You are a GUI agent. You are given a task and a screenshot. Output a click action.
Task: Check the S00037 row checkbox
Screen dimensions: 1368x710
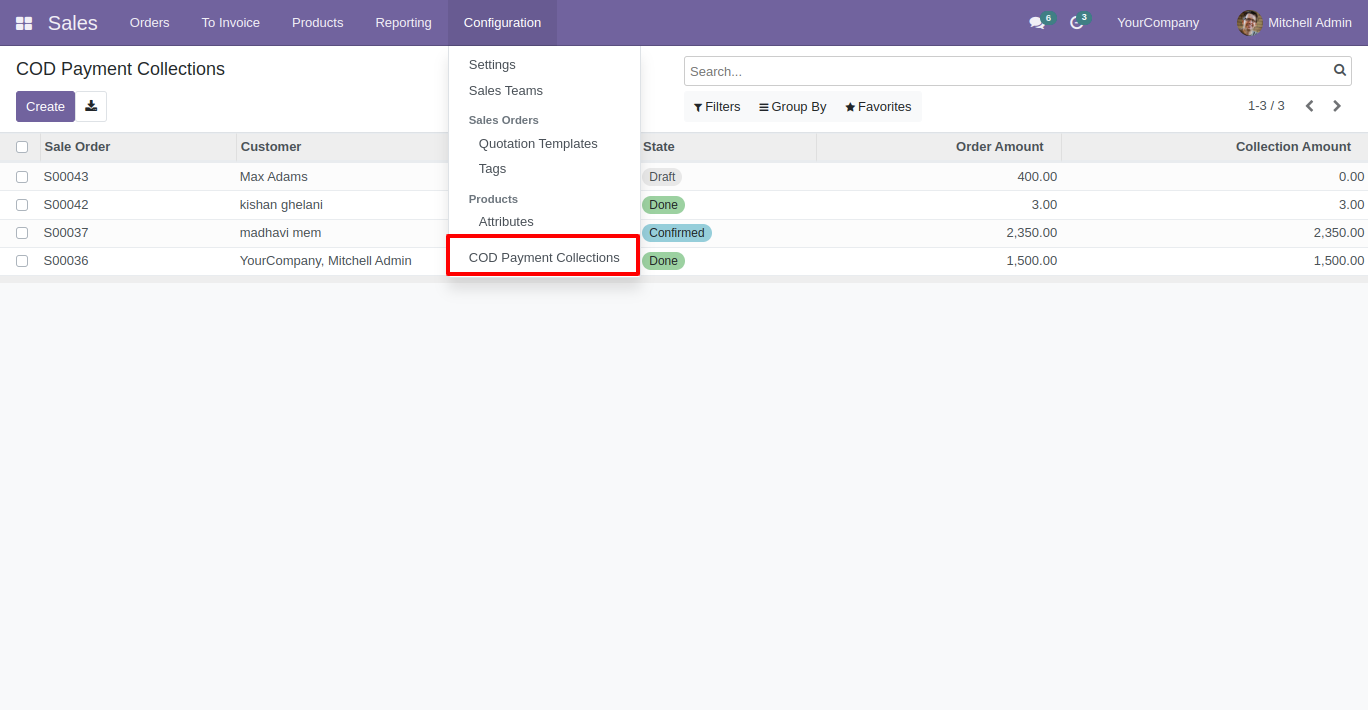[x=22, y=233]
